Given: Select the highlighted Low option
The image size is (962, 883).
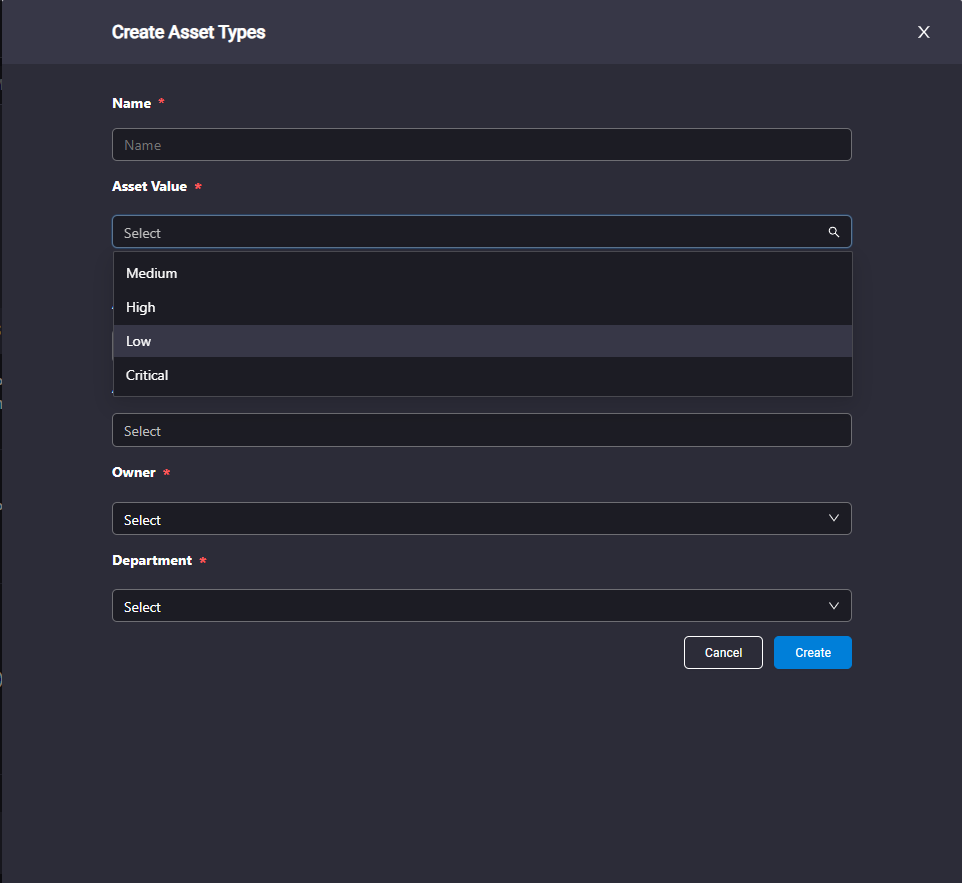Looking at the screenshot, I should point(483,341).
